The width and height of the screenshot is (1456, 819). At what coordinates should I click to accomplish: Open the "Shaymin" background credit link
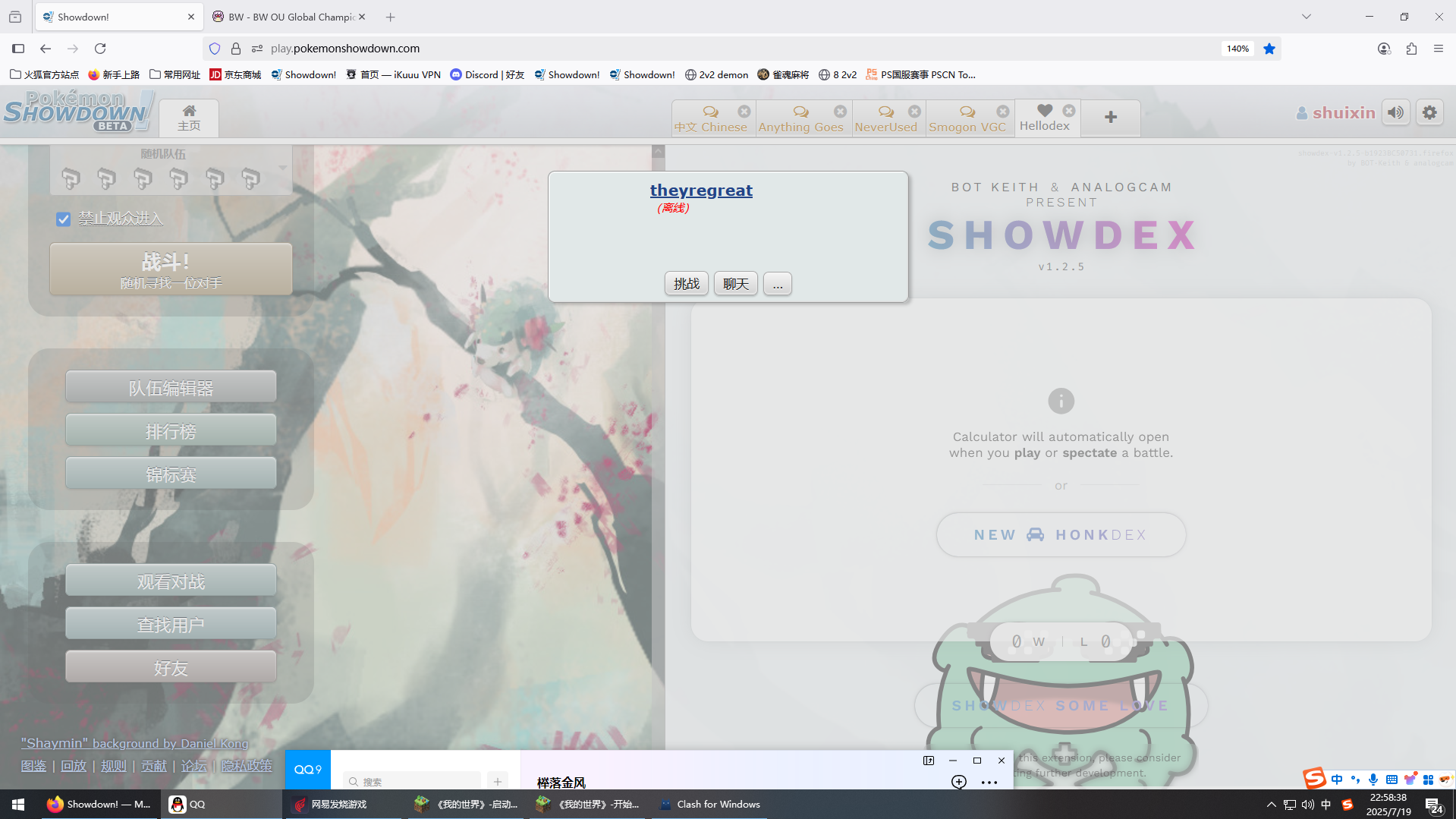coord(134,743)
